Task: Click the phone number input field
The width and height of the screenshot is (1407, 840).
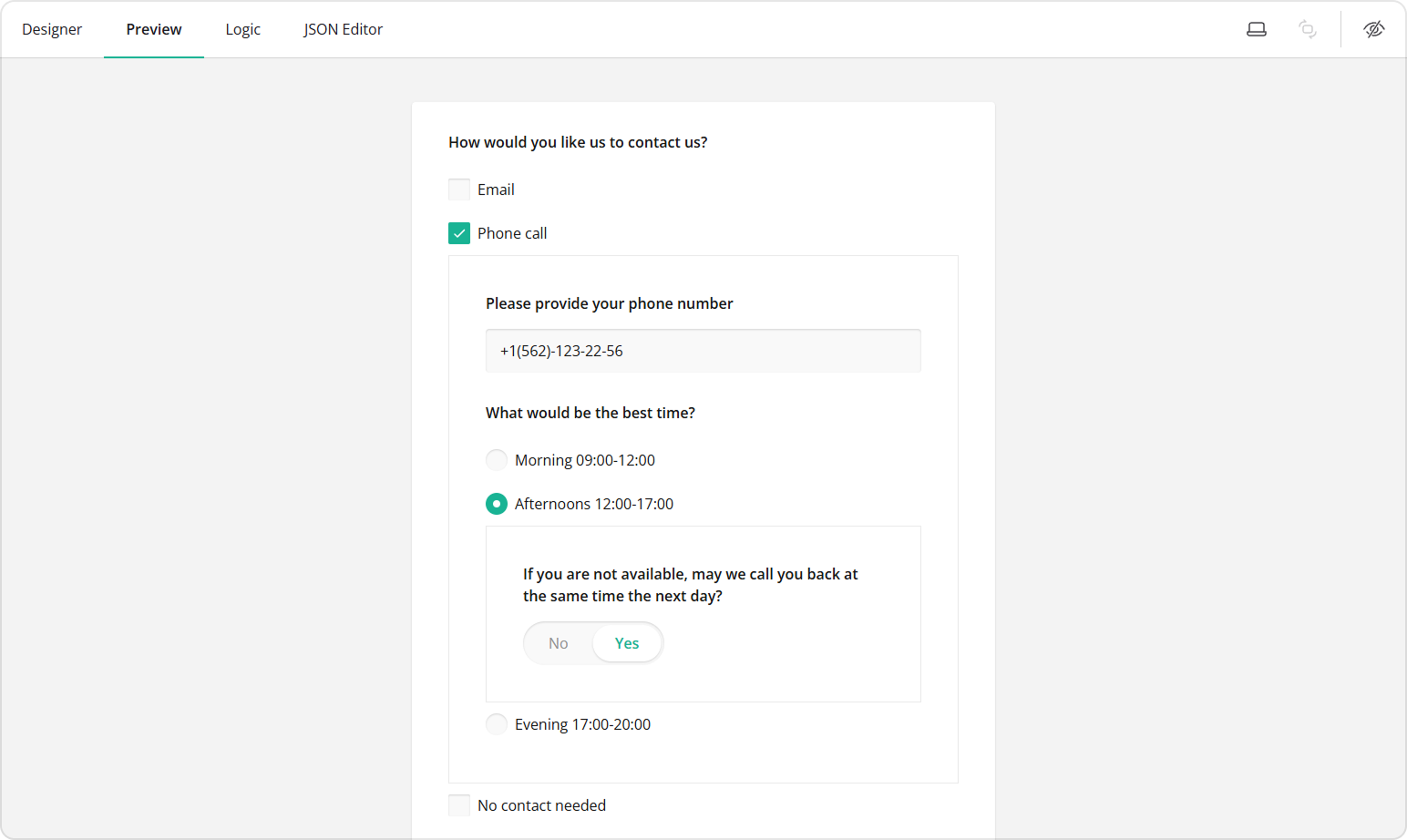Action: [x=703, y=350]
